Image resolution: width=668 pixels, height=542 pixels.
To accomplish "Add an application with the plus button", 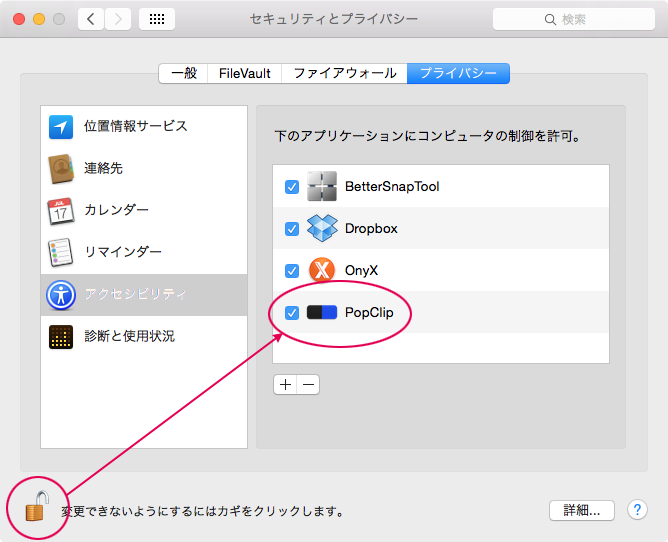I will 285,385.
